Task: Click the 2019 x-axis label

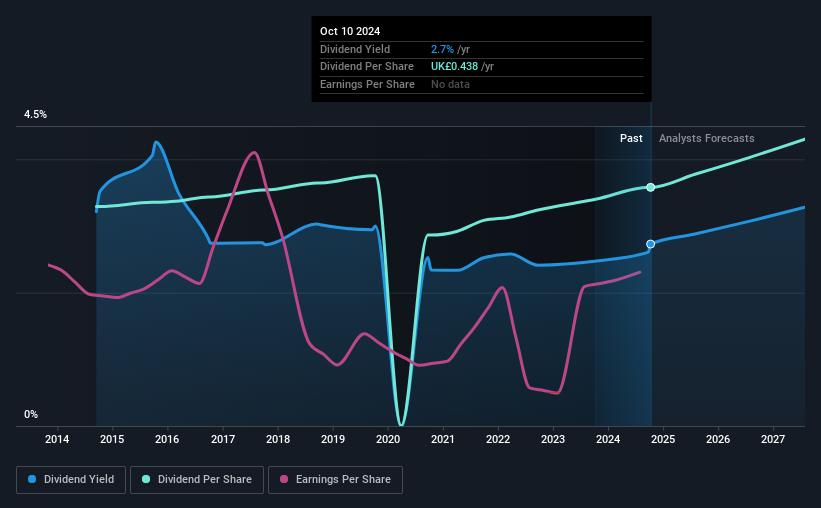Action: pos(332,439)
